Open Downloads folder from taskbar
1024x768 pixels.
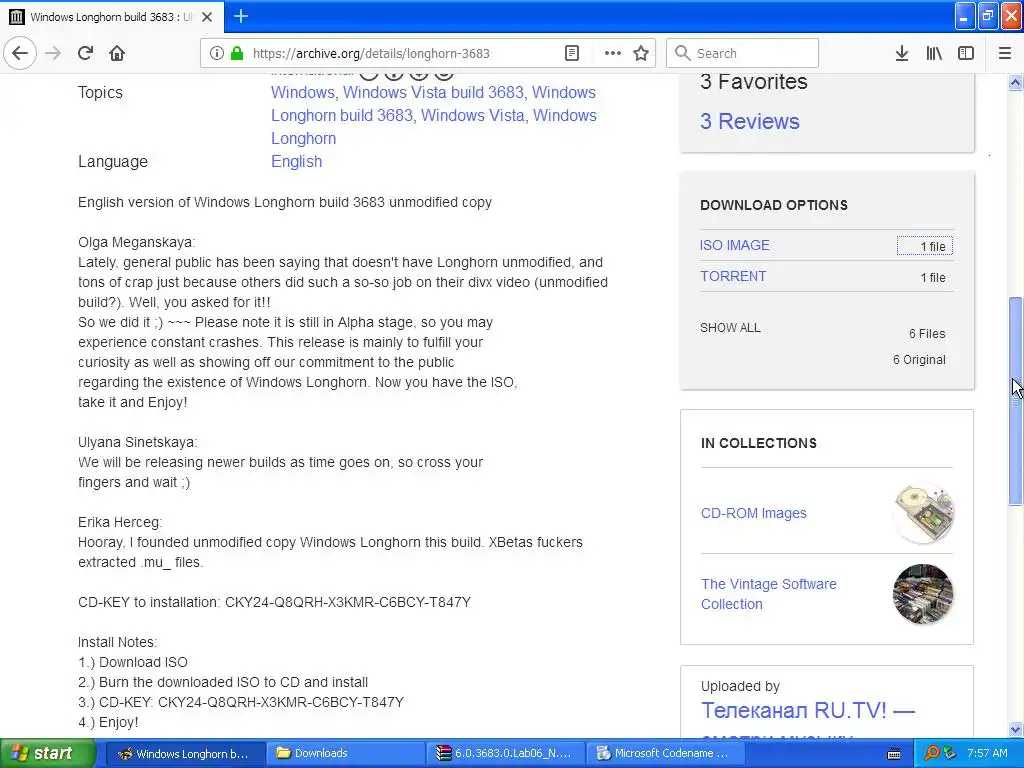click(x=344, y=754)
